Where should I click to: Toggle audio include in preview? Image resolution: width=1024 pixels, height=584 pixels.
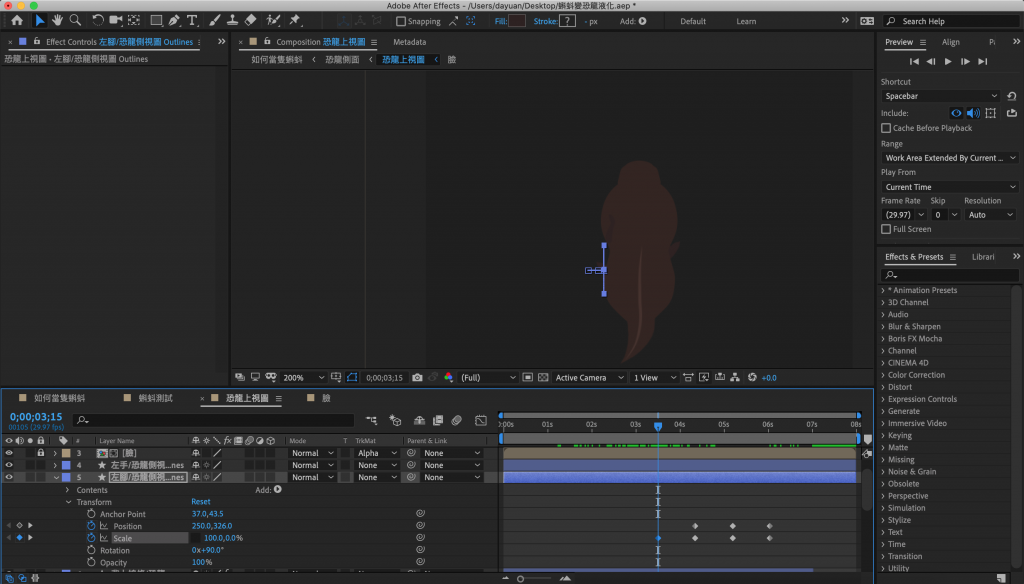(973, 113)
